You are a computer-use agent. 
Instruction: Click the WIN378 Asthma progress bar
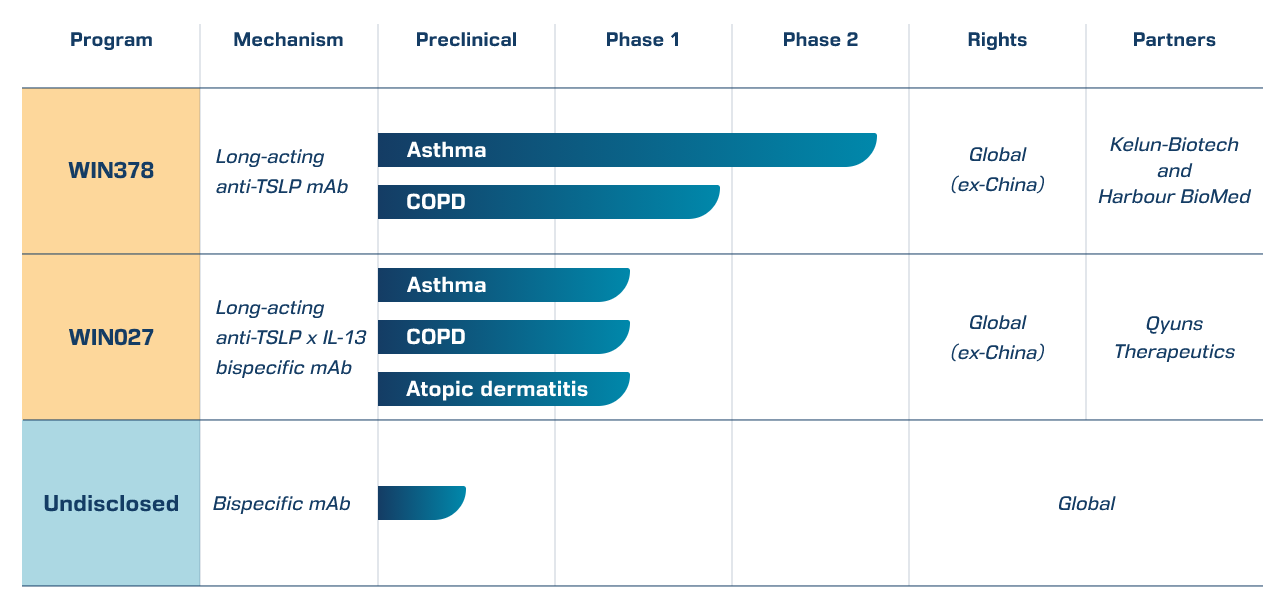(626, 150)
